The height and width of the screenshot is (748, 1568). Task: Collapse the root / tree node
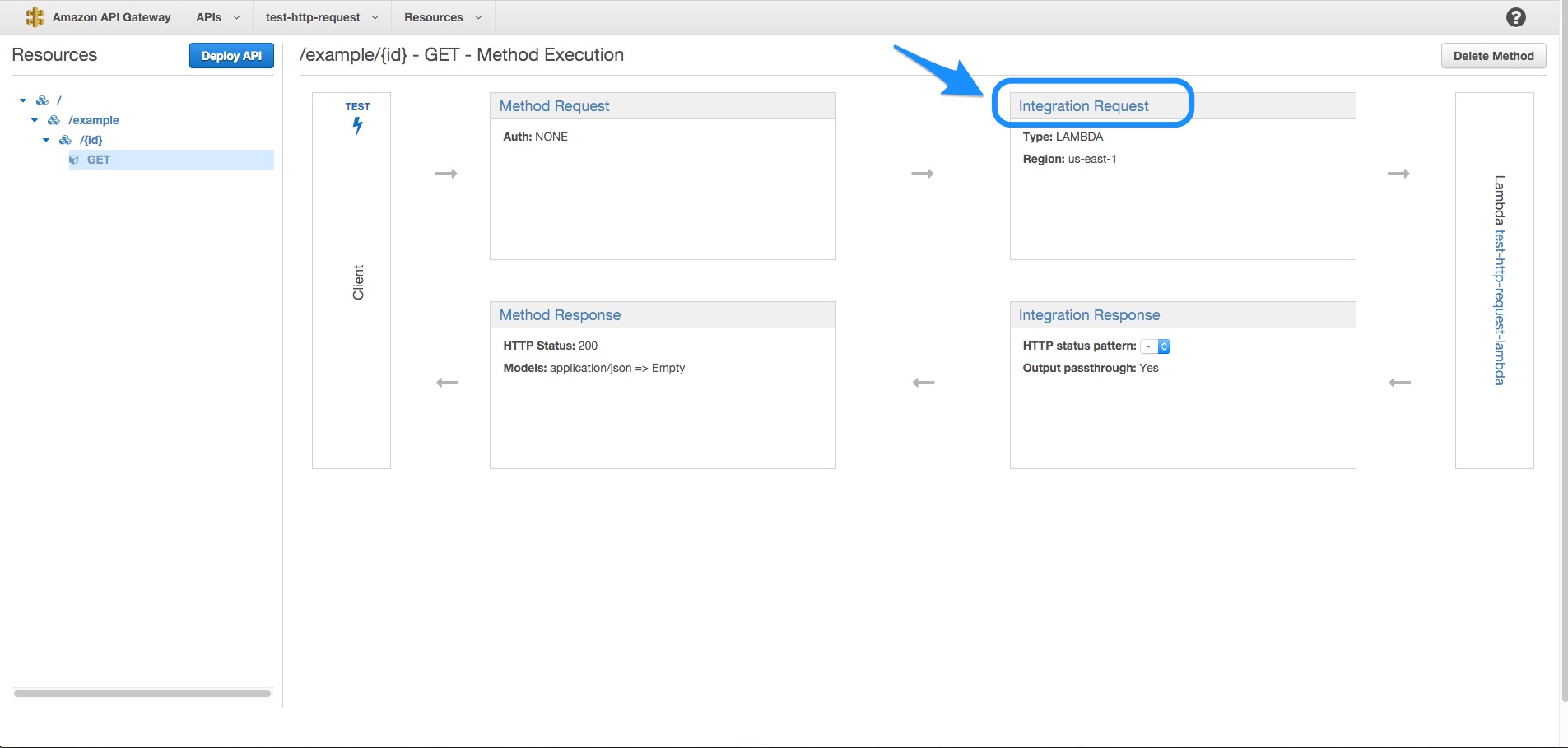(x=22, y=100)
